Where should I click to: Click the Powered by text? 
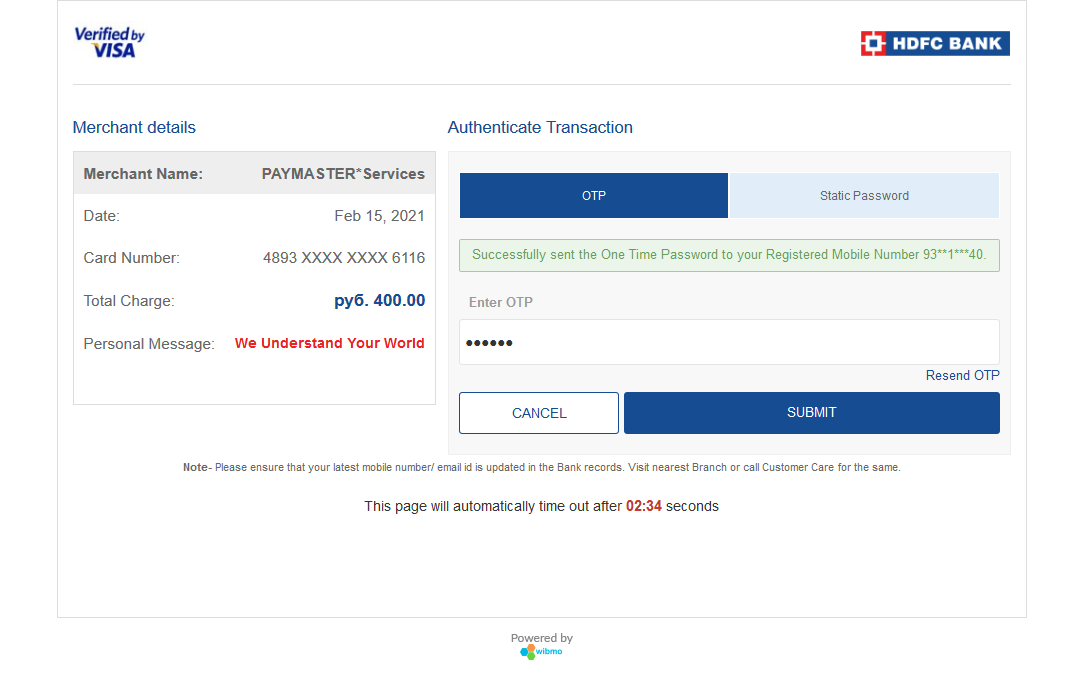pos(542,638)
